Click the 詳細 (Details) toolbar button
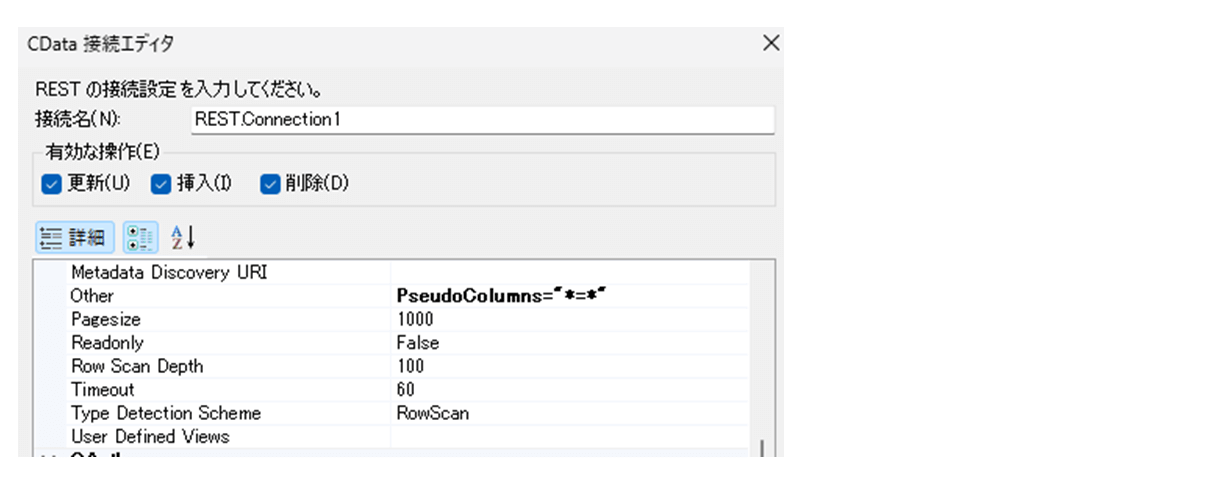Viewport: 1209px width, 478px height. [75, 238]
